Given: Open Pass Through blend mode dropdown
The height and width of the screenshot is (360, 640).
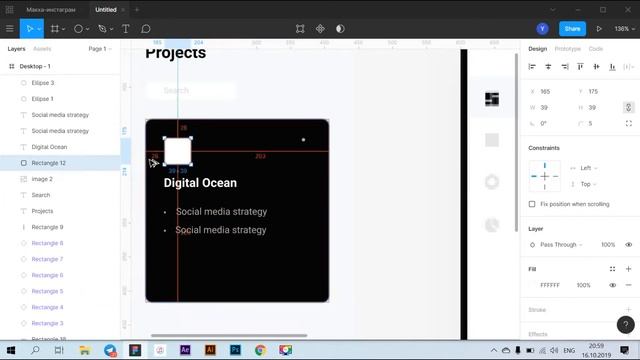Looking at the screenshot, I should (x=561, y=244).
